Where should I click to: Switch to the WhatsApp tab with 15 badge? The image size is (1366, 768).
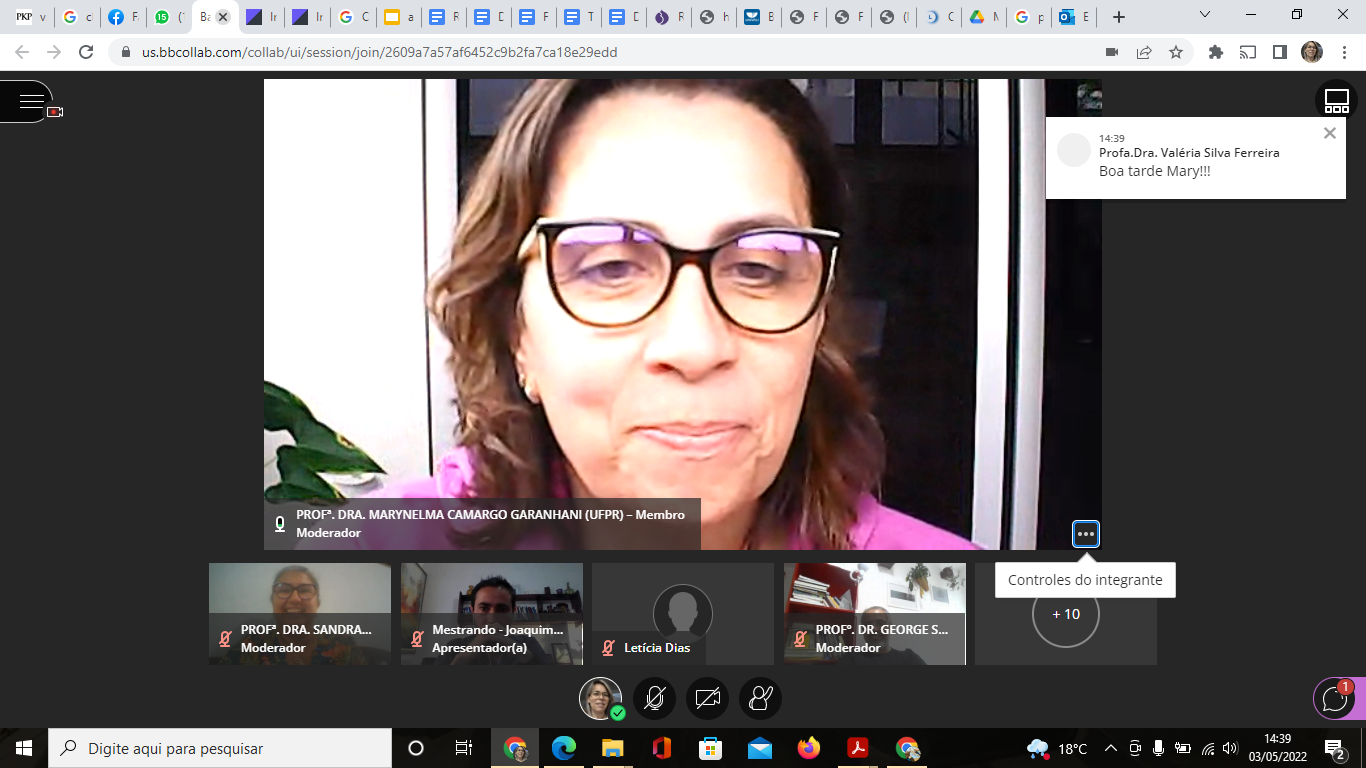coord(168,17)
